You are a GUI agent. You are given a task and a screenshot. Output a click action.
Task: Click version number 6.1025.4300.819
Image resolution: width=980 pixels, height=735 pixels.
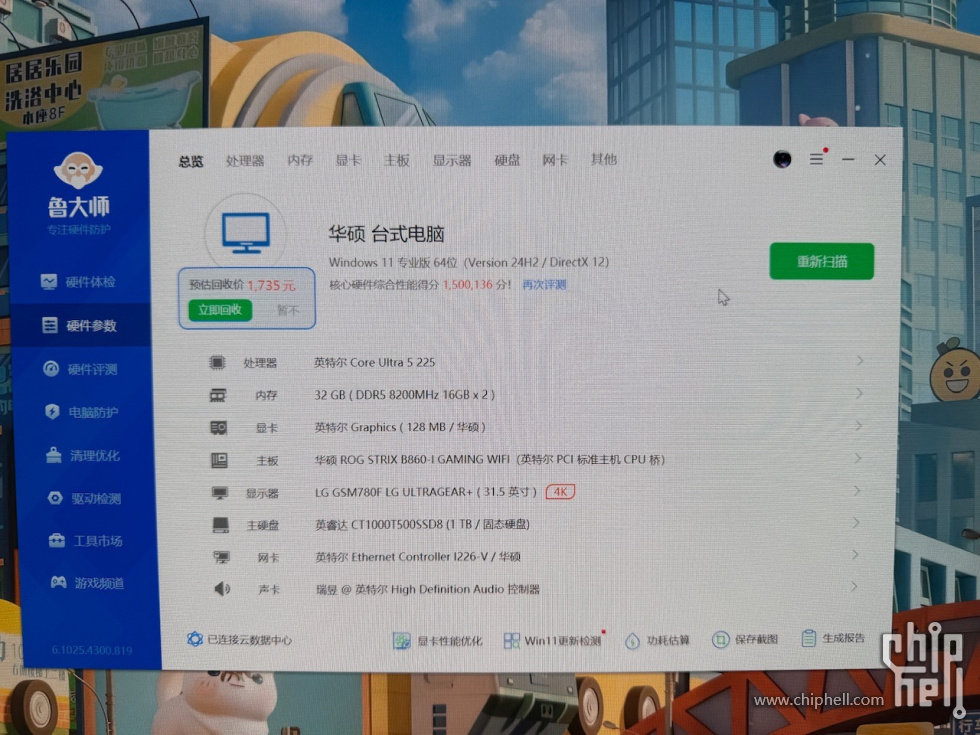coord(92,650)
